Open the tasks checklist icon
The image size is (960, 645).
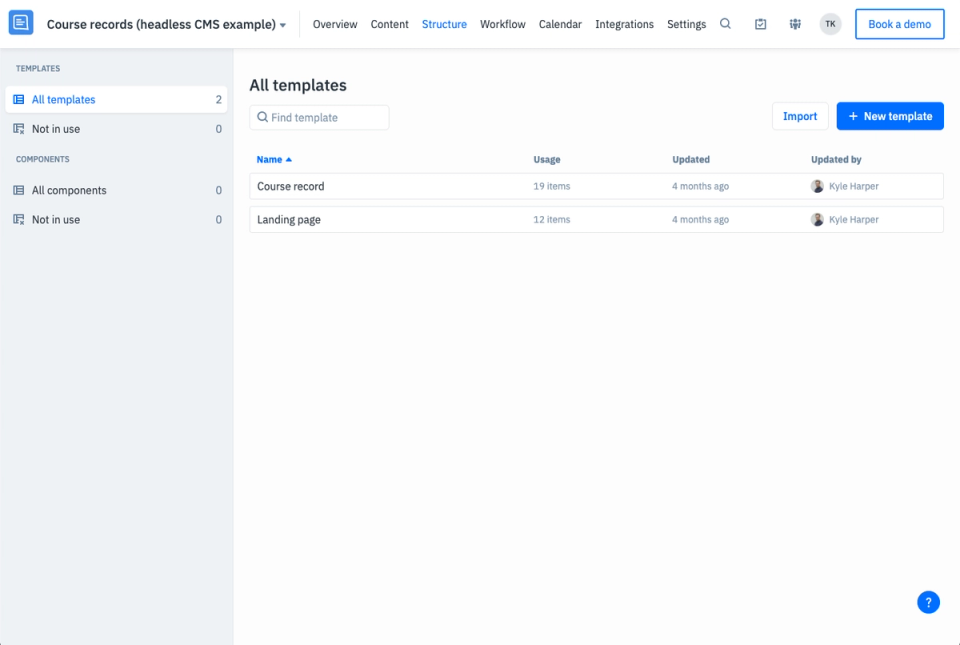[760, 24]
